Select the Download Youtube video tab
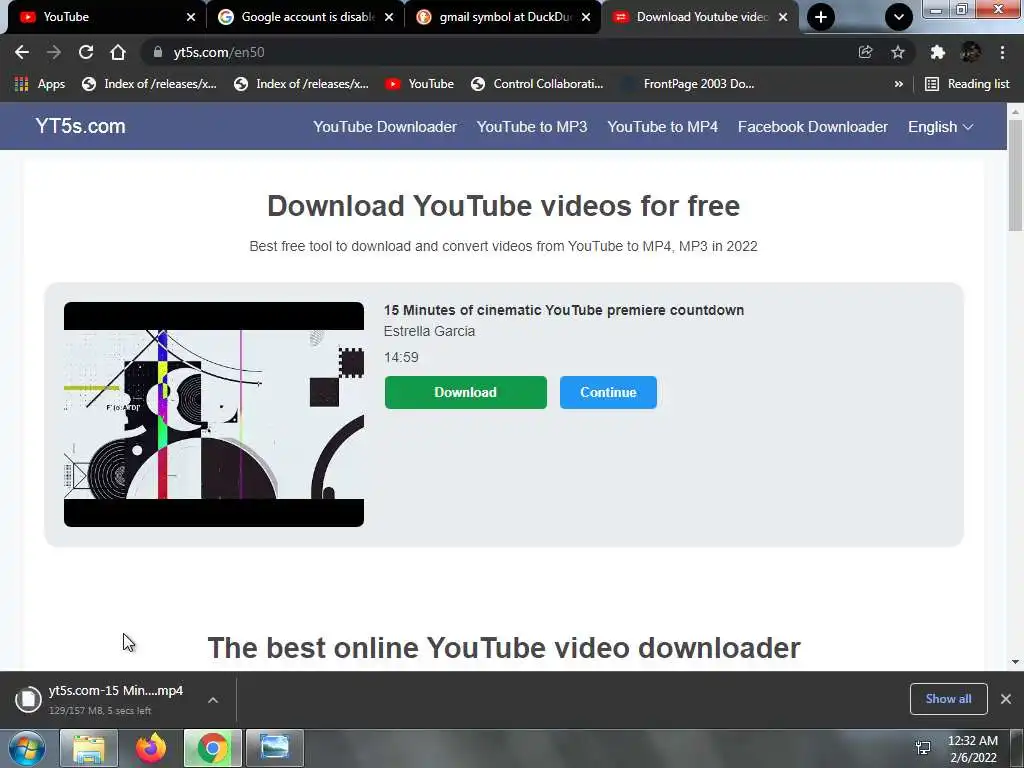The image size is (1024, 768). pos(700,17)
